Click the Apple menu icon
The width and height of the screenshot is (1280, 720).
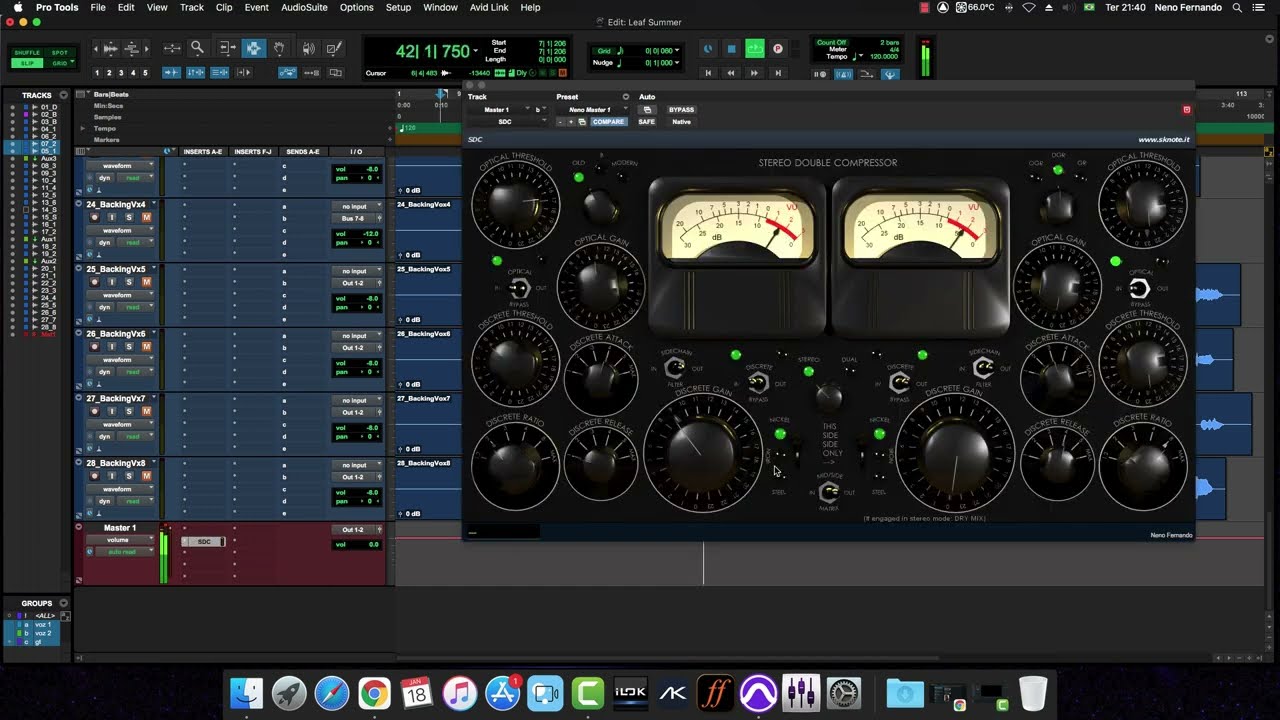(x=18, y=7)
